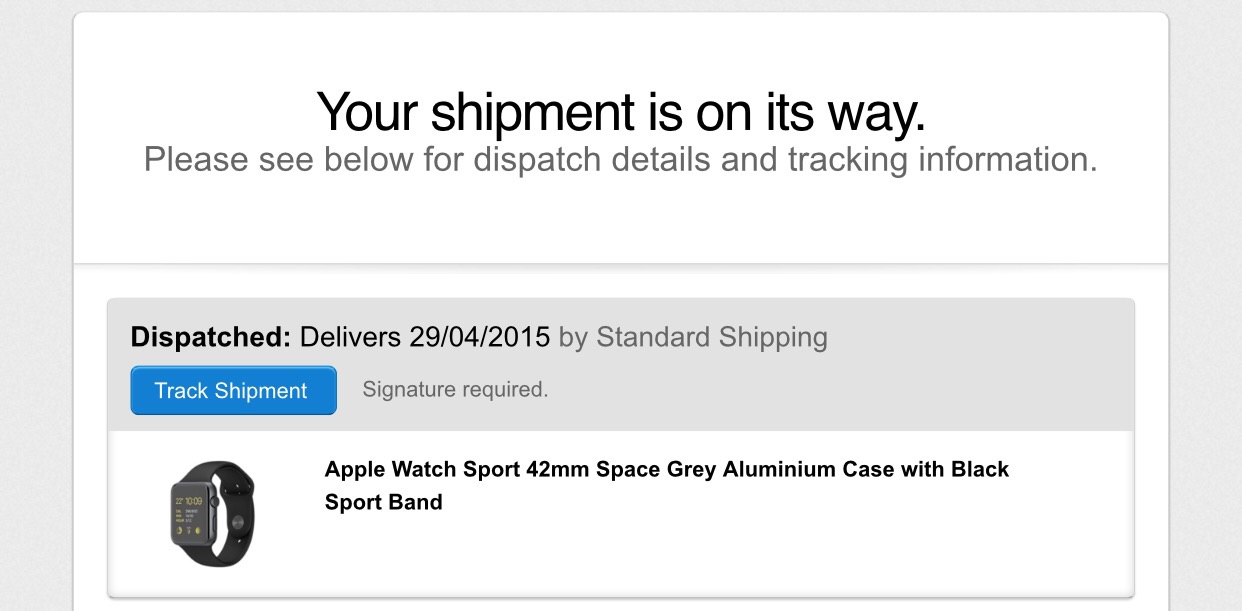Click the grey dispatch header bar area
Screen dimensions: 1242x611
pyautogui.click(x=621, y=364)
